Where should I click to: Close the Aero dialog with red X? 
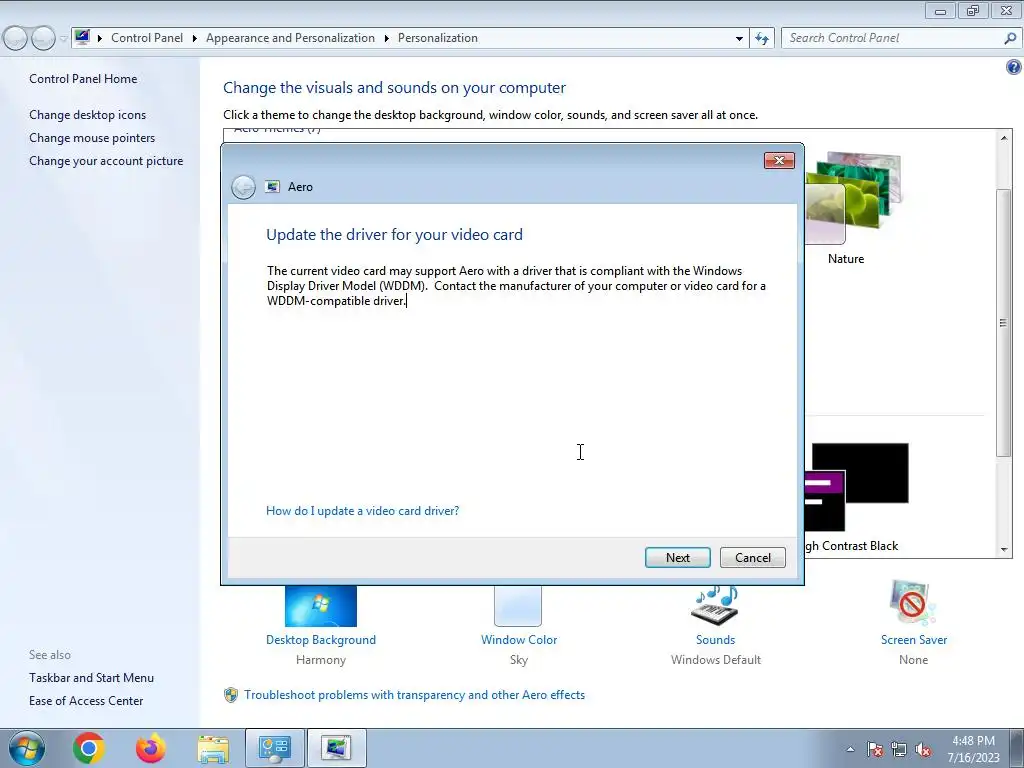pos(779,161)
